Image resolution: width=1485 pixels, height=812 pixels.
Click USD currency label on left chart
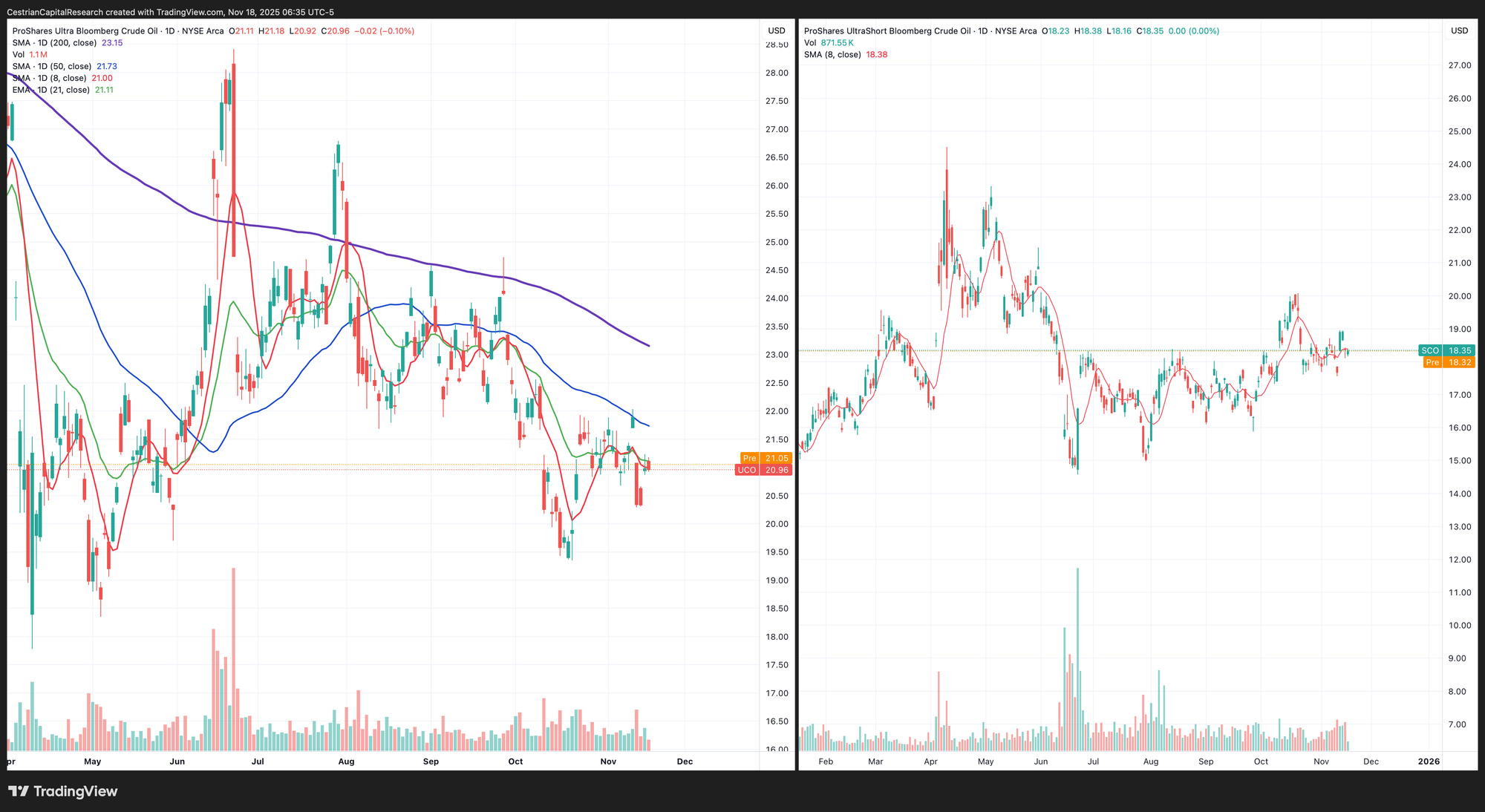776,30
